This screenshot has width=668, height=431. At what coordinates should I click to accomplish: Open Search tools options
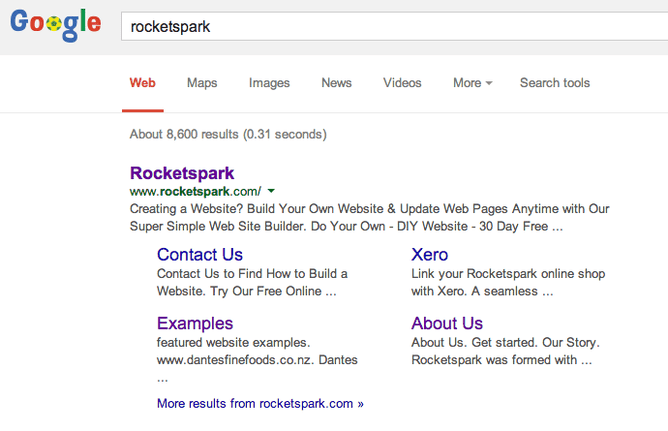click(x=554, y=83)
